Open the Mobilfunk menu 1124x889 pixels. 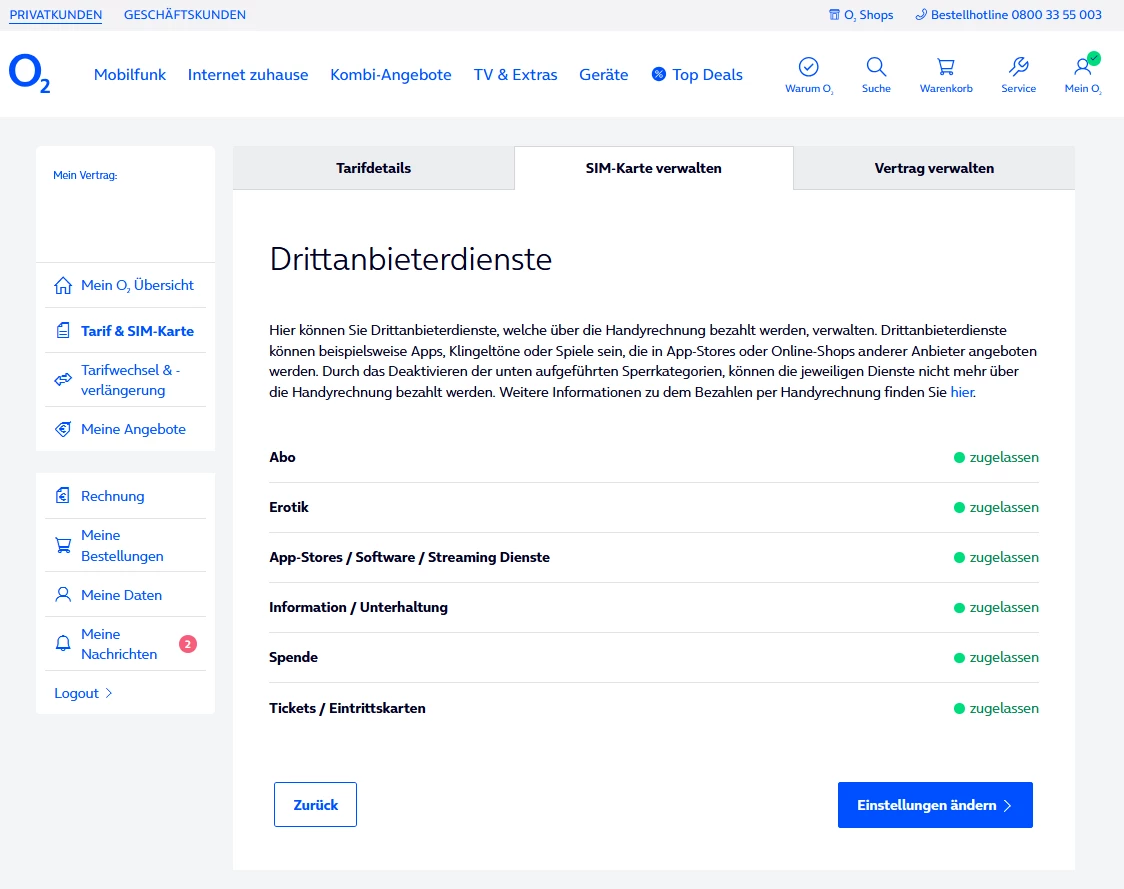[130, 75]
